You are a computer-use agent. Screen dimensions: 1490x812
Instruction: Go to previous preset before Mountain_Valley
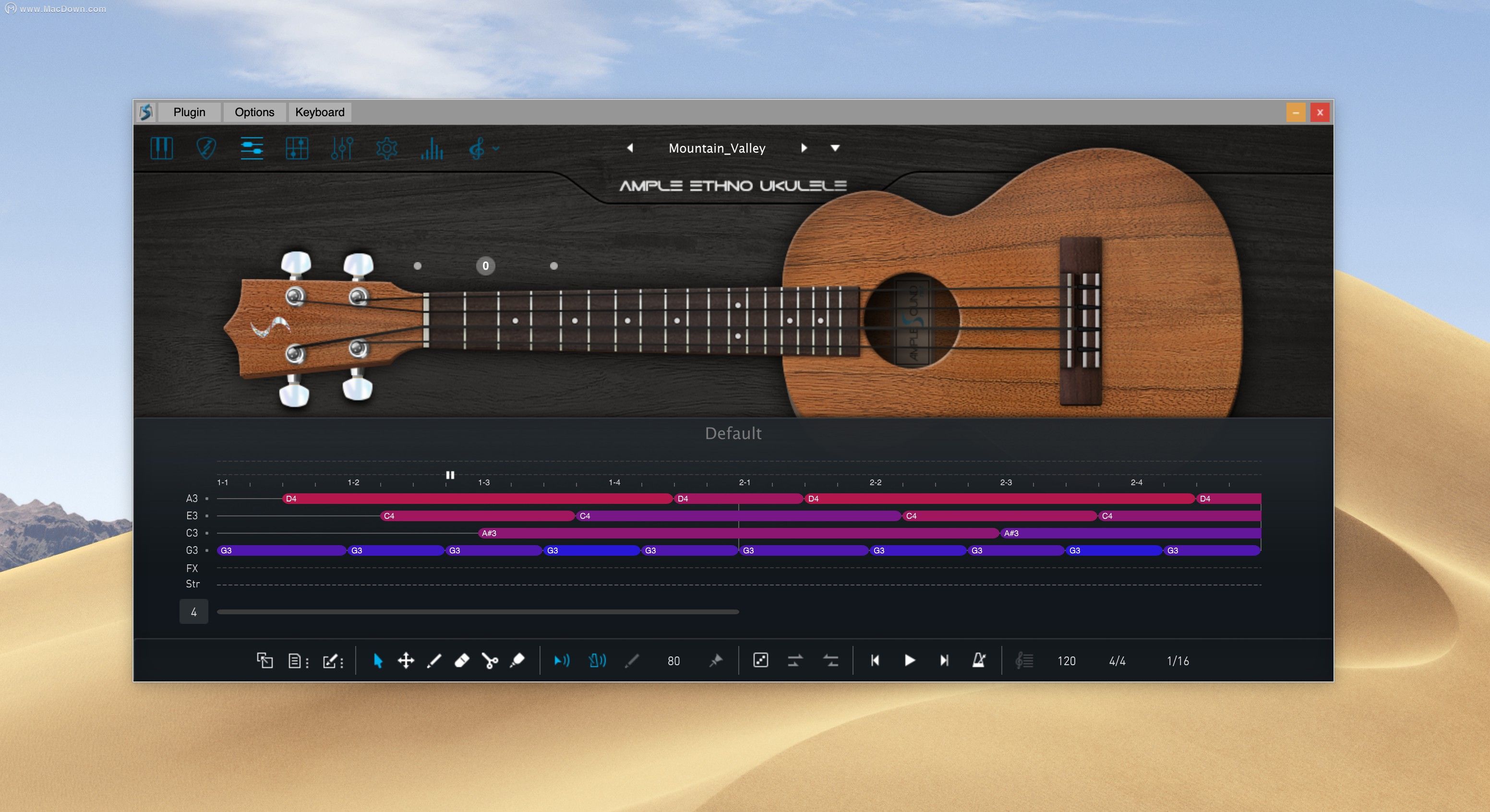(630, 148)
